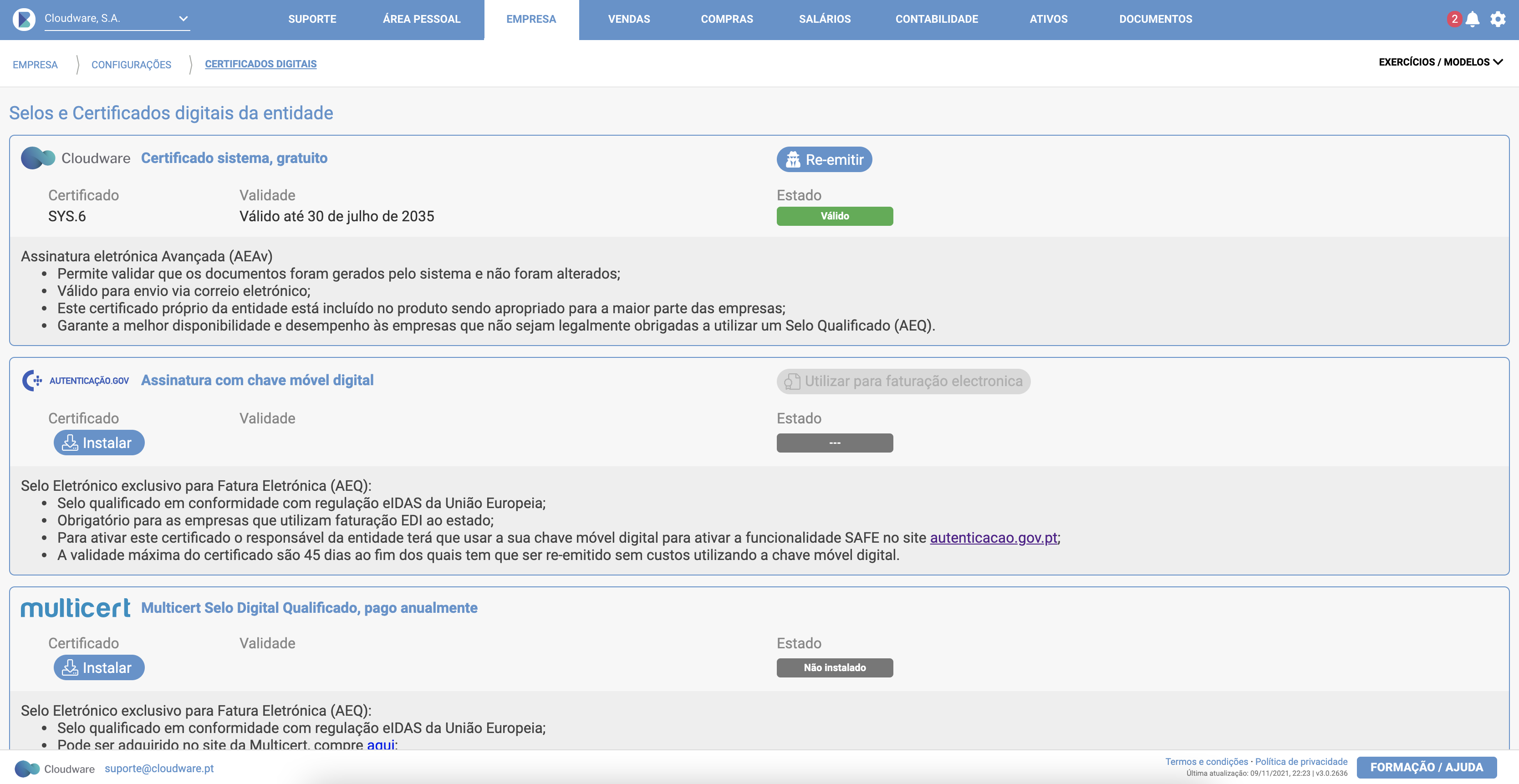
Task: Open the settings gear icon
Action: tap(1498, 20)
